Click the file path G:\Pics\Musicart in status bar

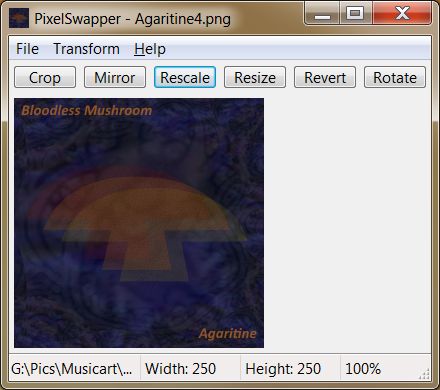pyautogui.click(x=72, y=369)
